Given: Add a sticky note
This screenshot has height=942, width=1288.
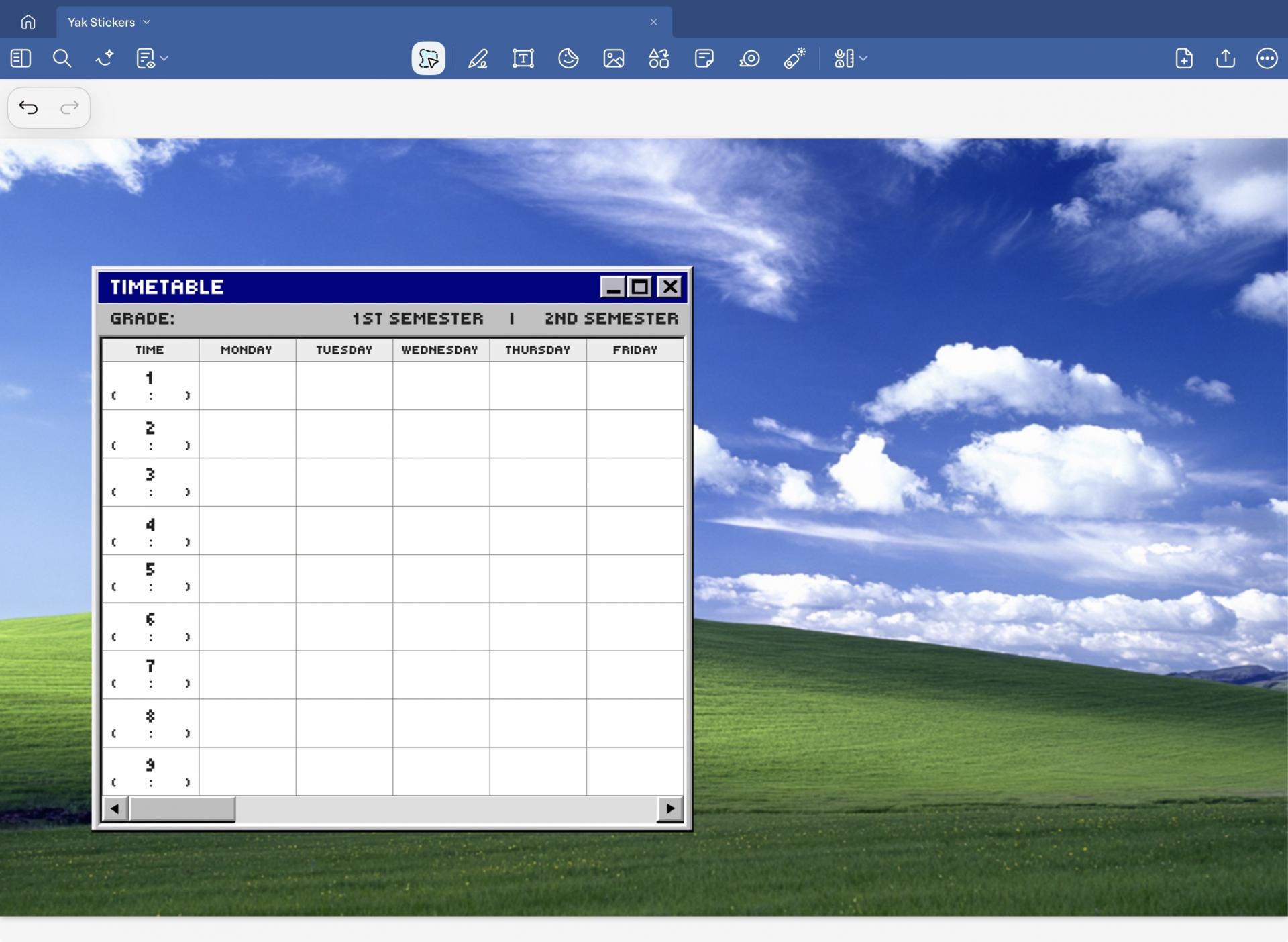Looking at the screenshot, I should click(x=704, y=58).
